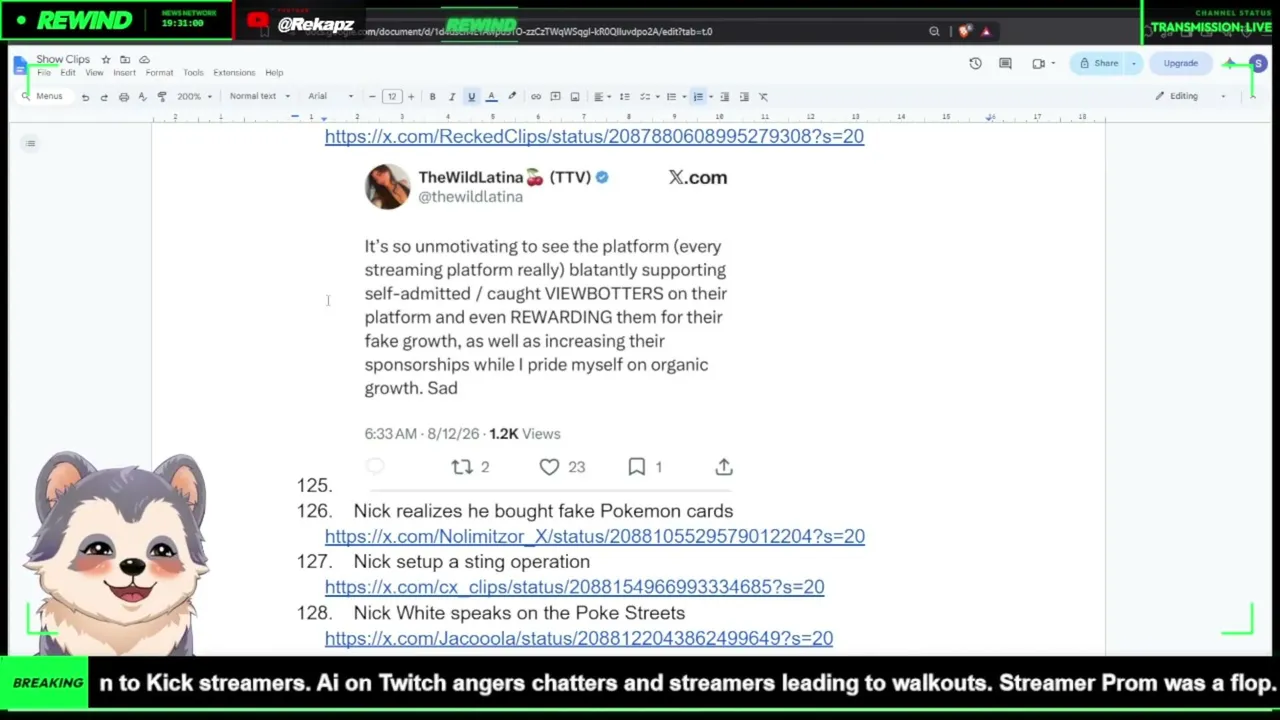This screenshot has width=1280, height=720.
Task: Open the line and paragraph spacing menu
Action: pyautogui.click(x=624, y=97)
